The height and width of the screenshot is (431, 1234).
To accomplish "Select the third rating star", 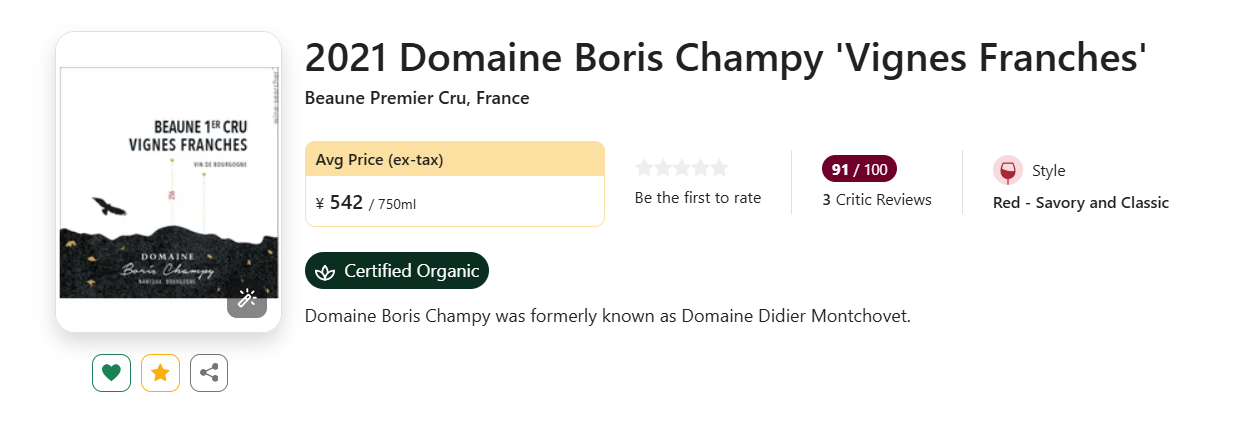I will (x=682, y=168).
